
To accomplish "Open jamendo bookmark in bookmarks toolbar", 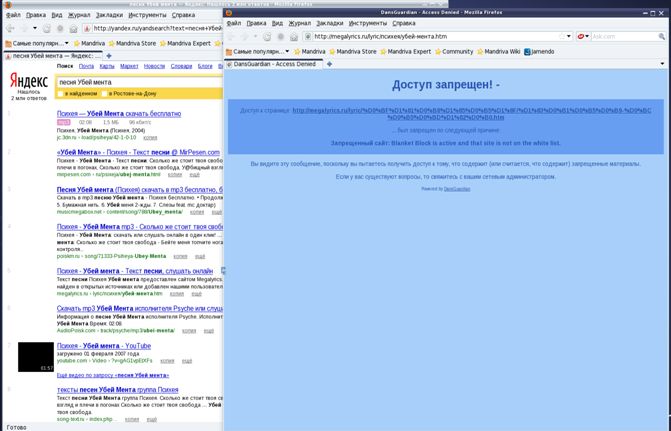I will tap(539, 52).
